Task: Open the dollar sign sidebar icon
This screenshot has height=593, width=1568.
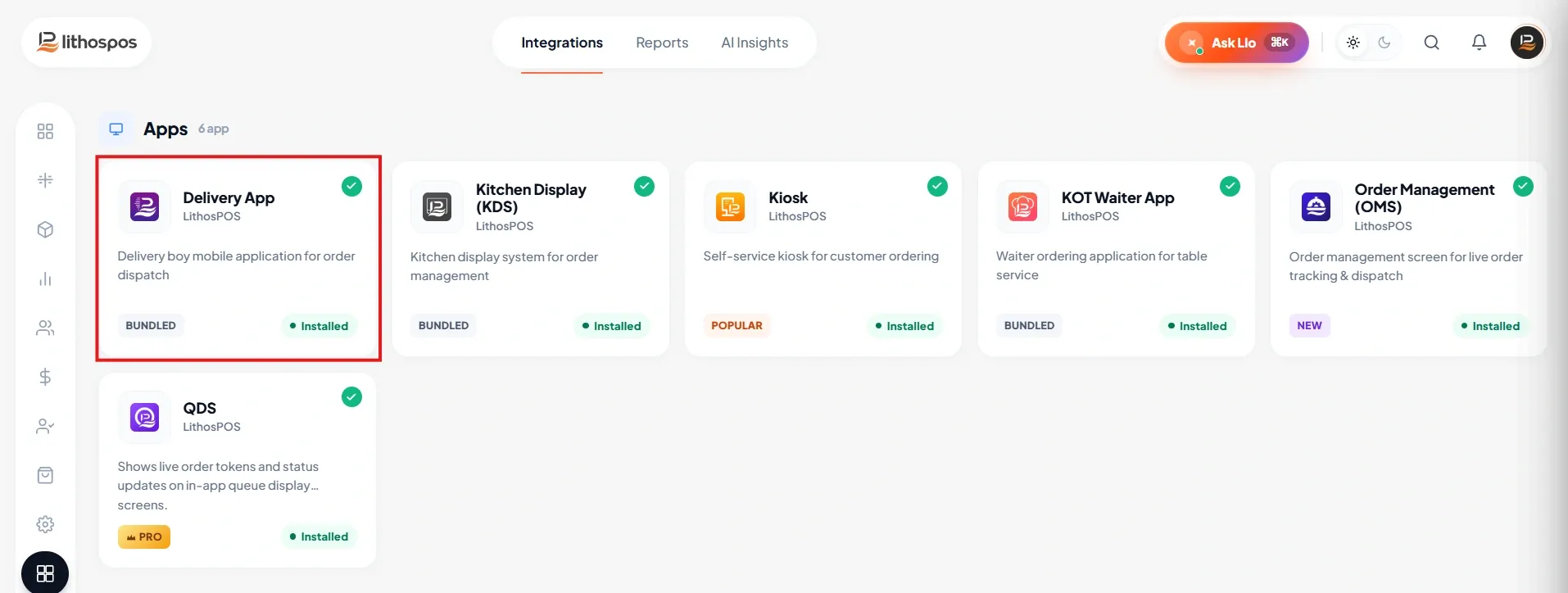Action: (x=45, y=377)
